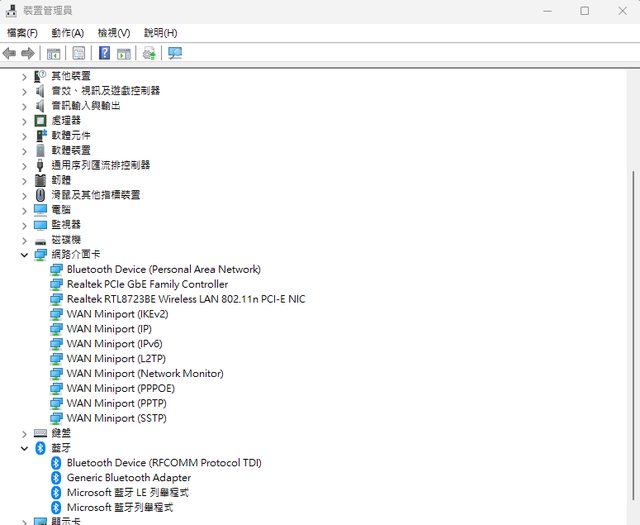This screenshot has width=640, height=525.
Task: Expand the 處理器 processor category
Action: click(25, 120)
